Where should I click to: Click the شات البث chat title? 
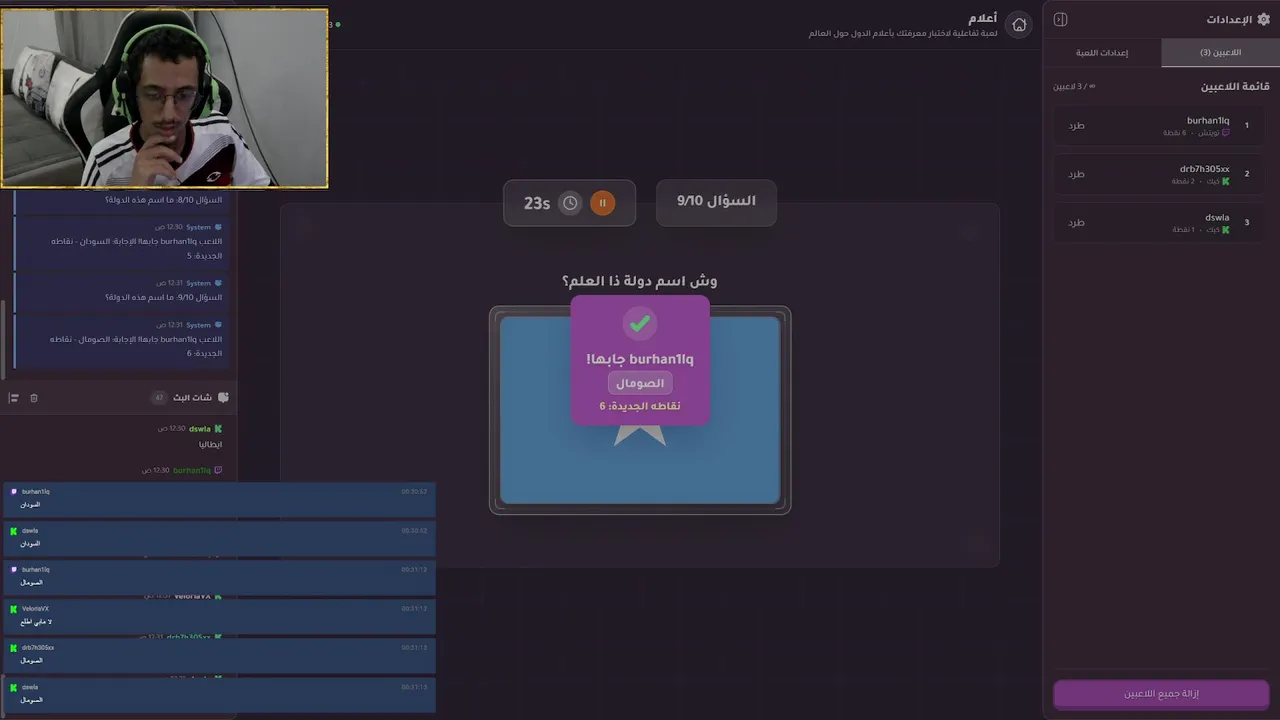point(192,398)
